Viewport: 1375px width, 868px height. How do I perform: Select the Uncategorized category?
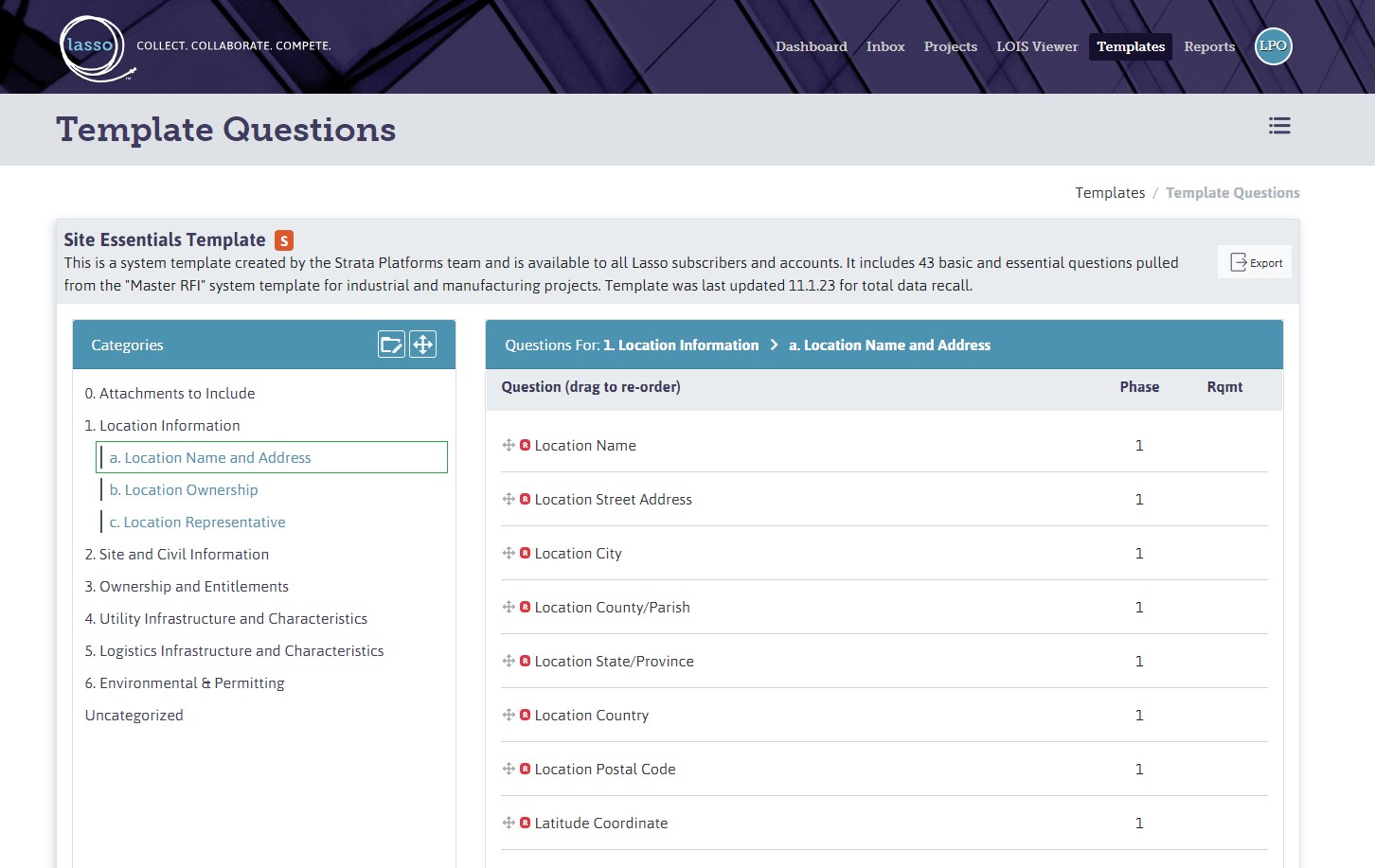(134, 715)
